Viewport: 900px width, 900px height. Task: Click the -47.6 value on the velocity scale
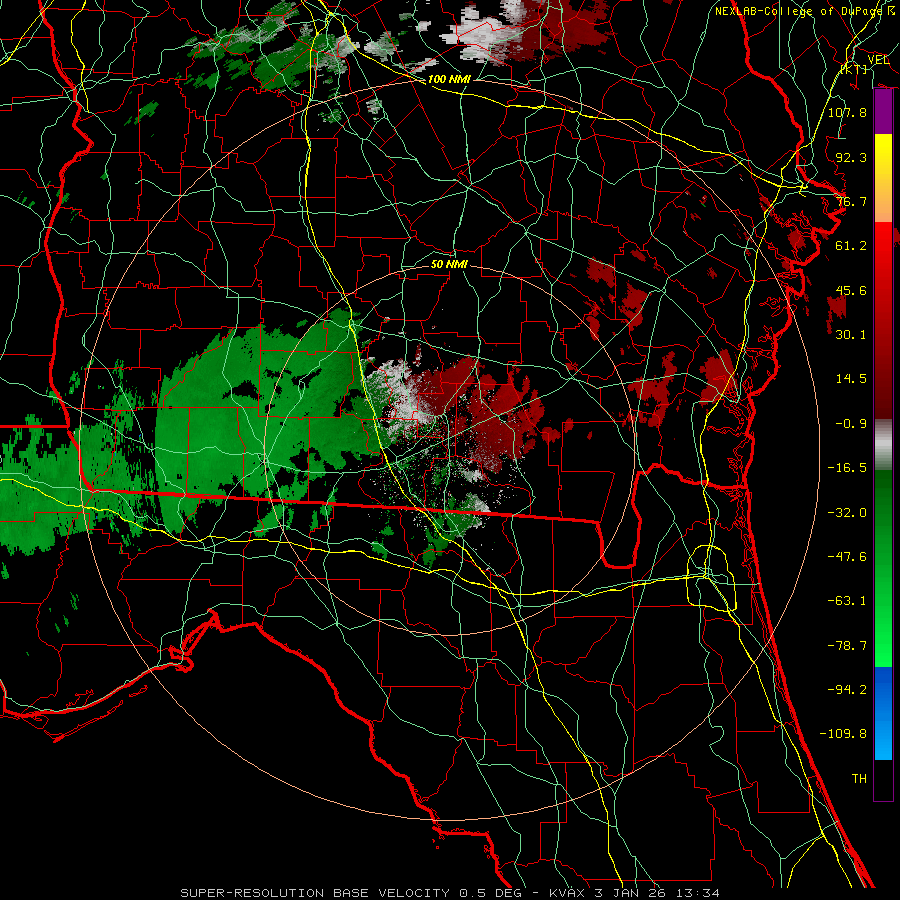point(847,557)
